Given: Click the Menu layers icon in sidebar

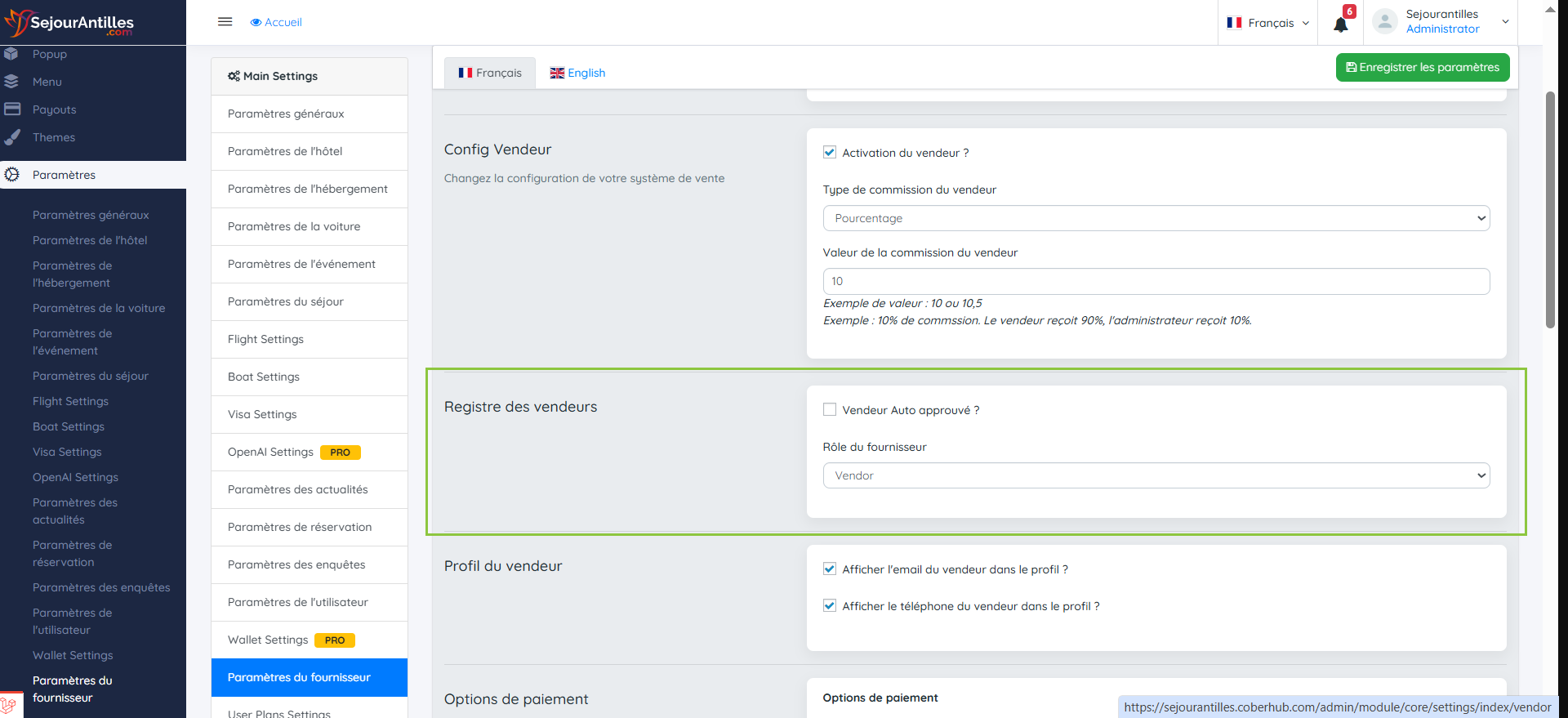Looking at the screenshot, I should tap(11, 82).
